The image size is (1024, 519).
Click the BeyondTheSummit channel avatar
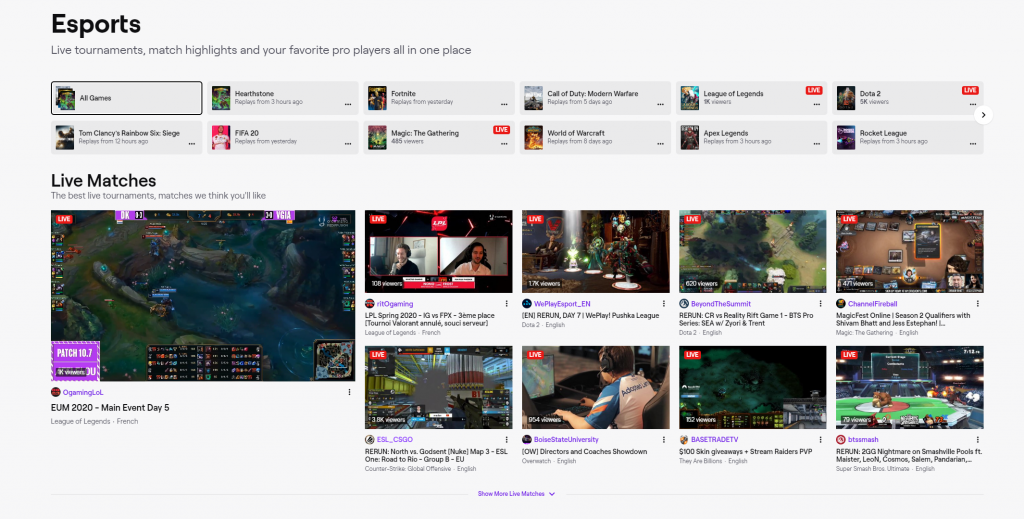click(684, 304)
